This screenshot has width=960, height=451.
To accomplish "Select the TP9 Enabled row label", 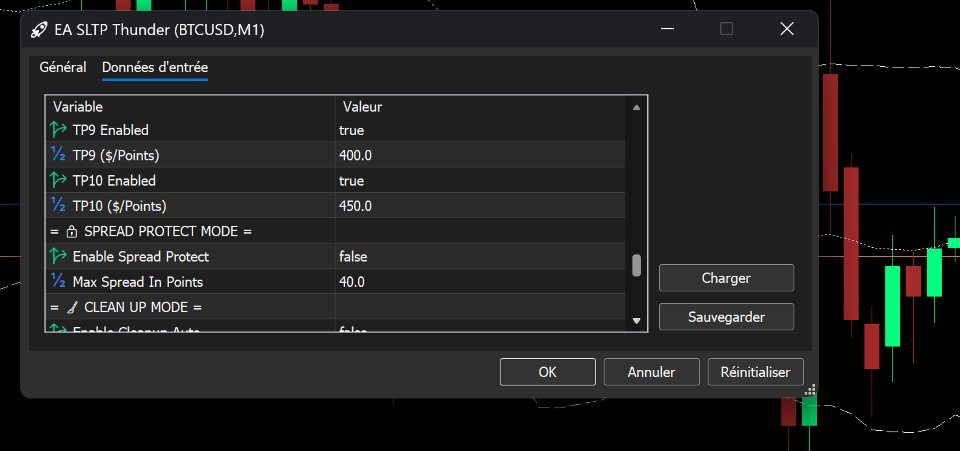I will pyautogui.click(x=110, y=130).
